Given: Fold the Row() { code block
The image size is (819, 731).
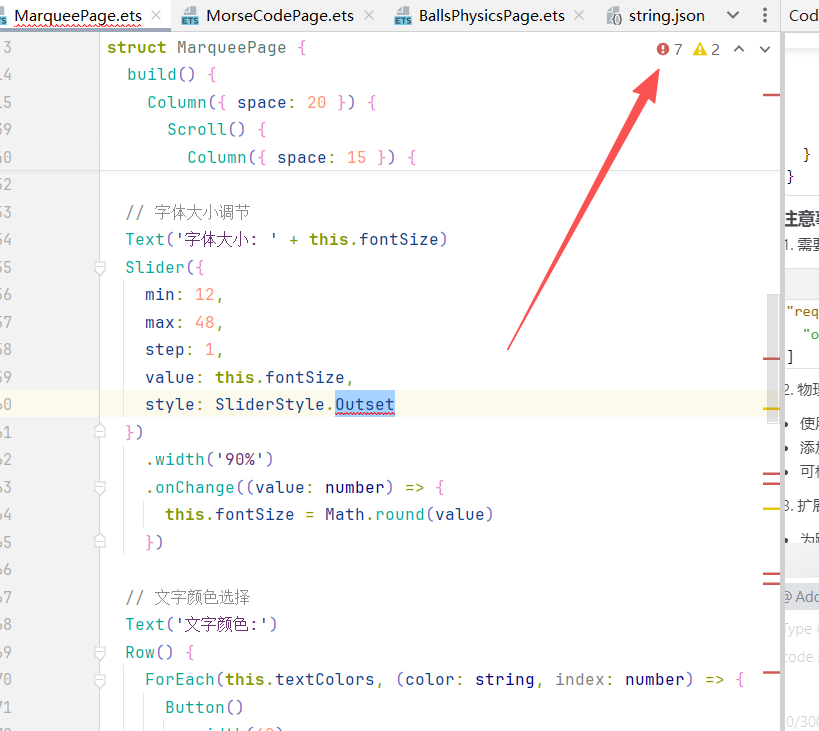Looking at the screenshot, I should [100, 652].
